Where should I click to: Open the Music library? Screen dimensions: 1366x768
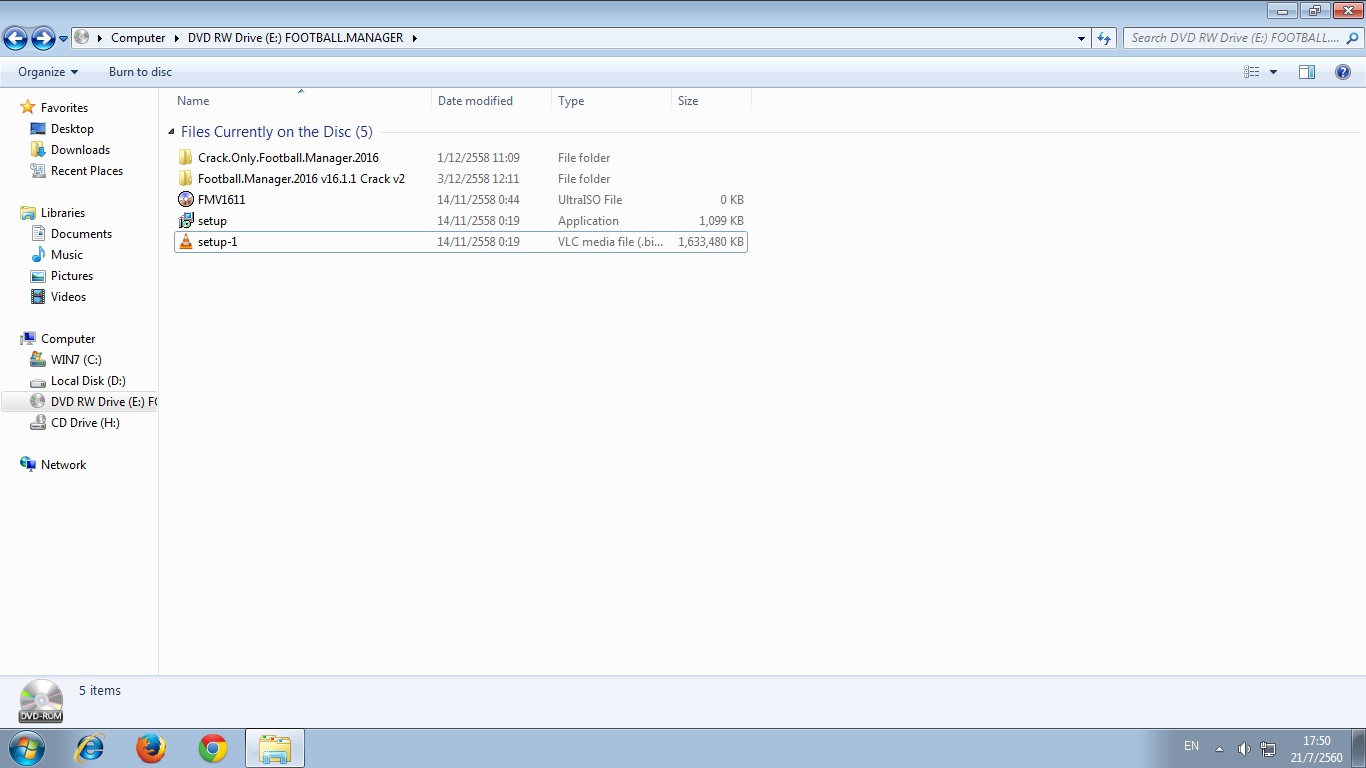[x=67, y=255]
